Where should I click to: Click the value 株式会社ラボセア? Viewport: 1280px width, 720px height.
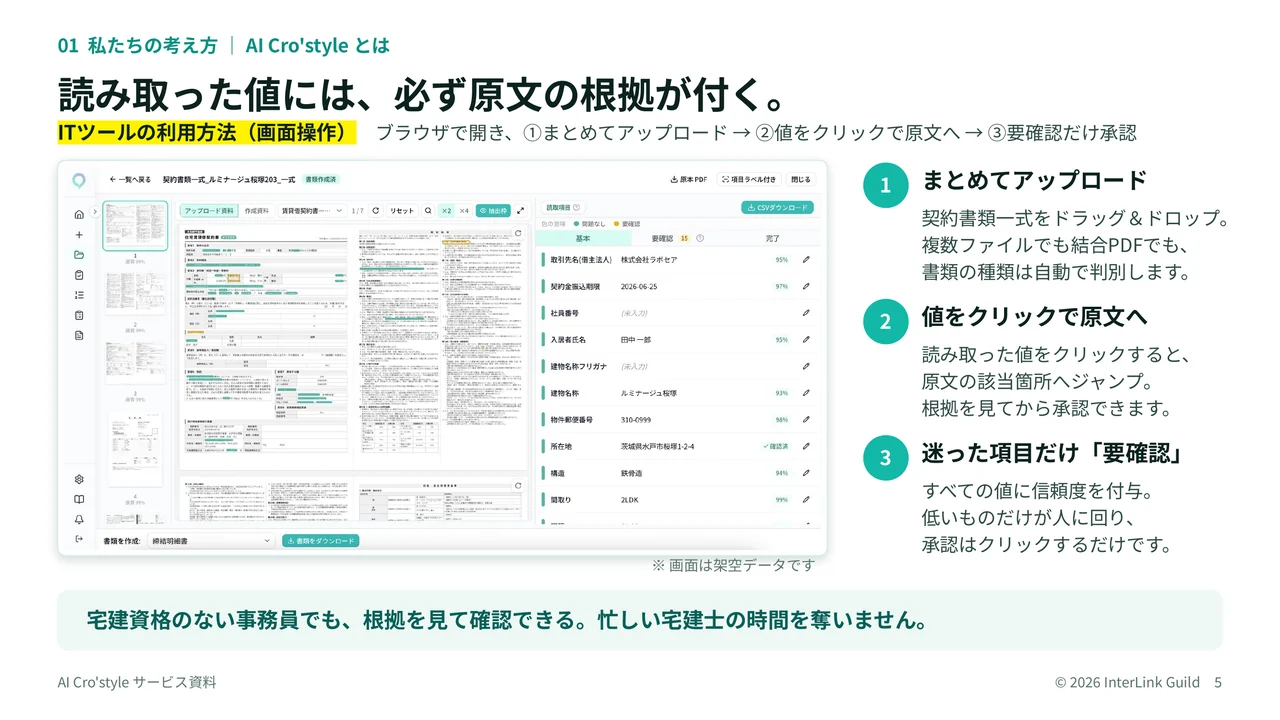(649, 259)
